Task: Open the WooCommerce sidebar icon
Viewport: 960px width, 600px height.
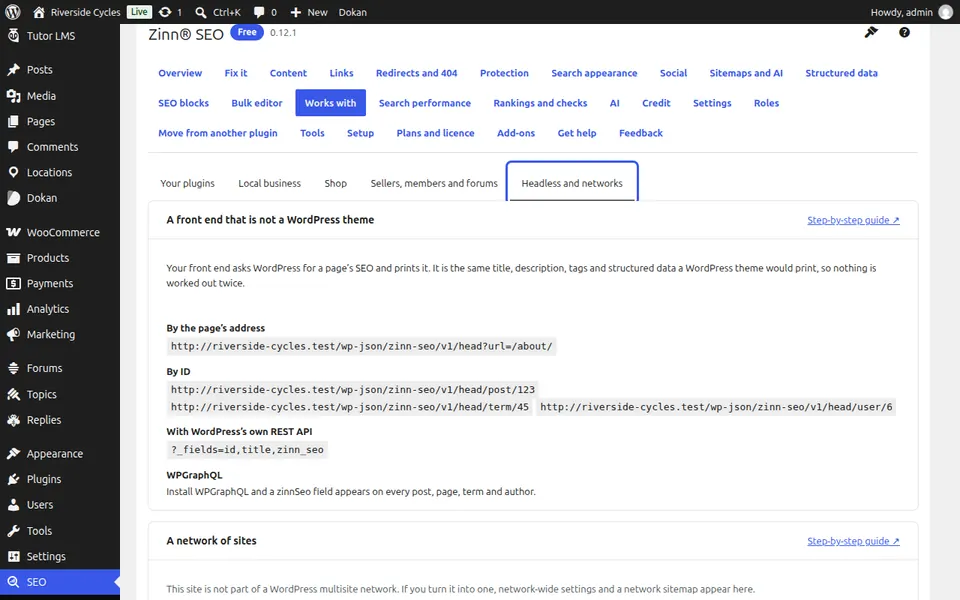Action: pyautogui.click(x=13, y=232)
